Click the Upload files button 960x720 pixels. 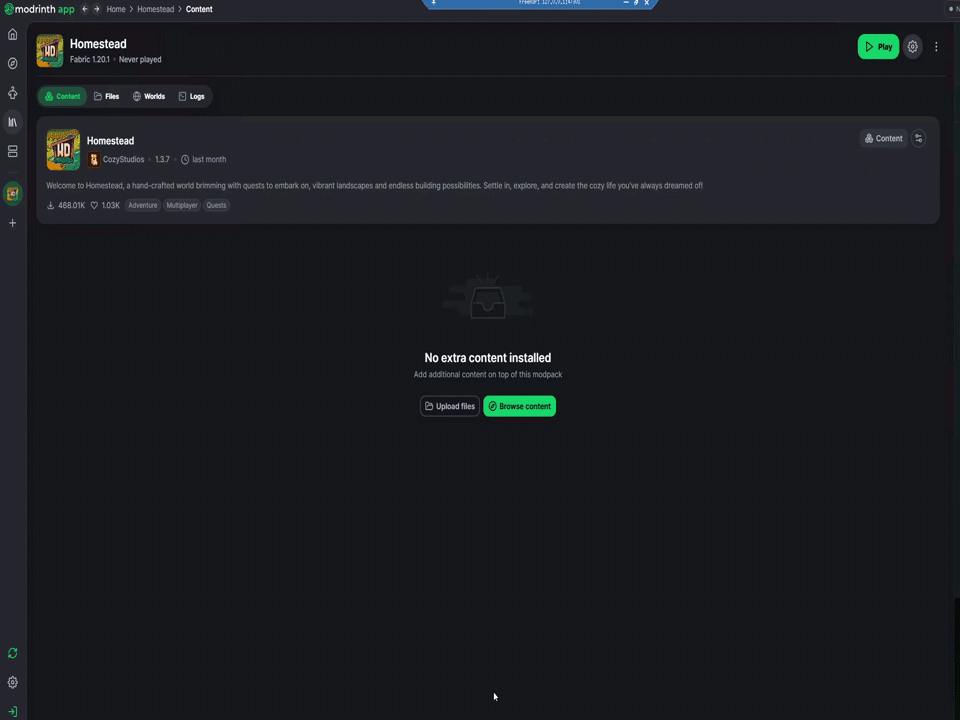coord(449,406)
